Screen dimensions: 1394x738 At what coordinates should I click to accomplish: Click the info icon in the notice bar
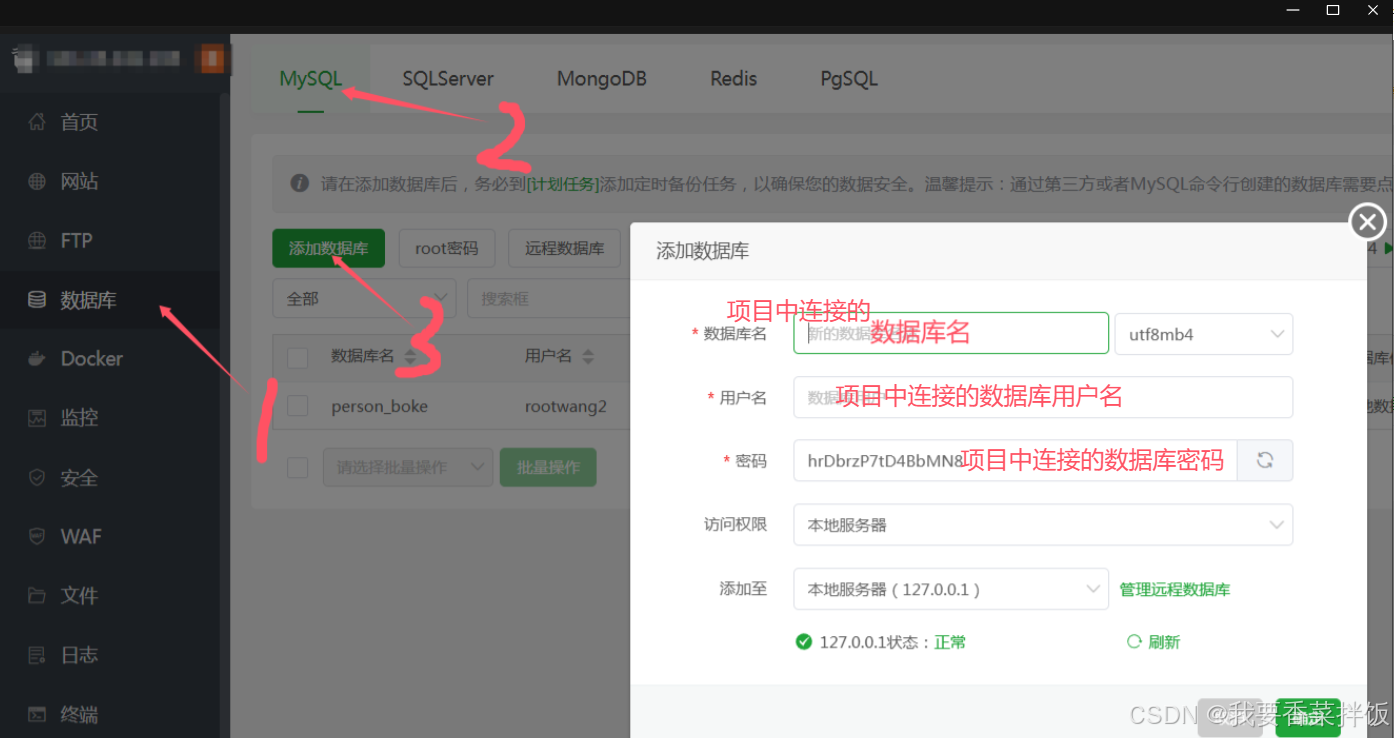click(x=299, y=184)
